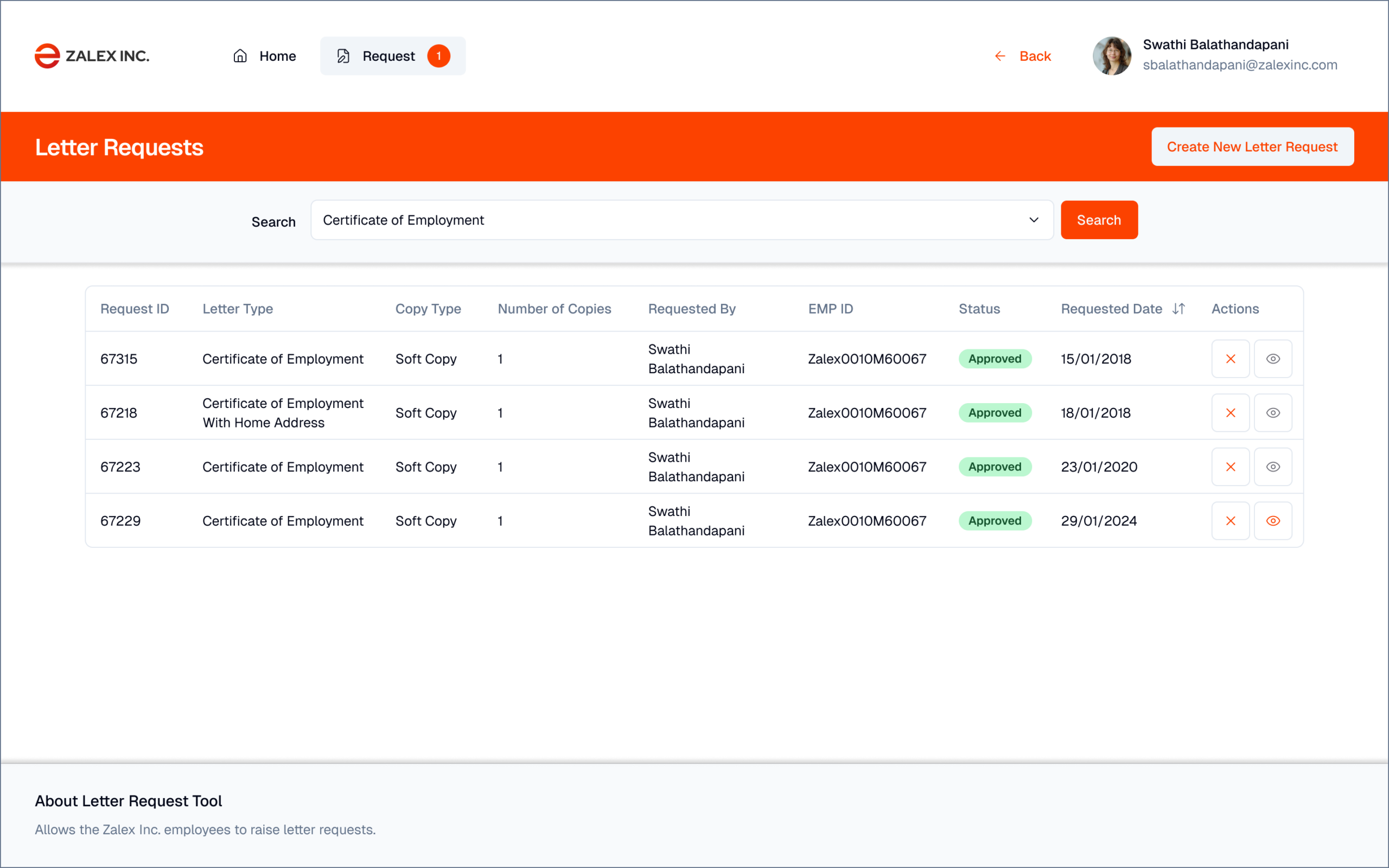Cancel request 67223 with the X icon
Screen dimensions: 1389x868
(x=1231, y=467)
